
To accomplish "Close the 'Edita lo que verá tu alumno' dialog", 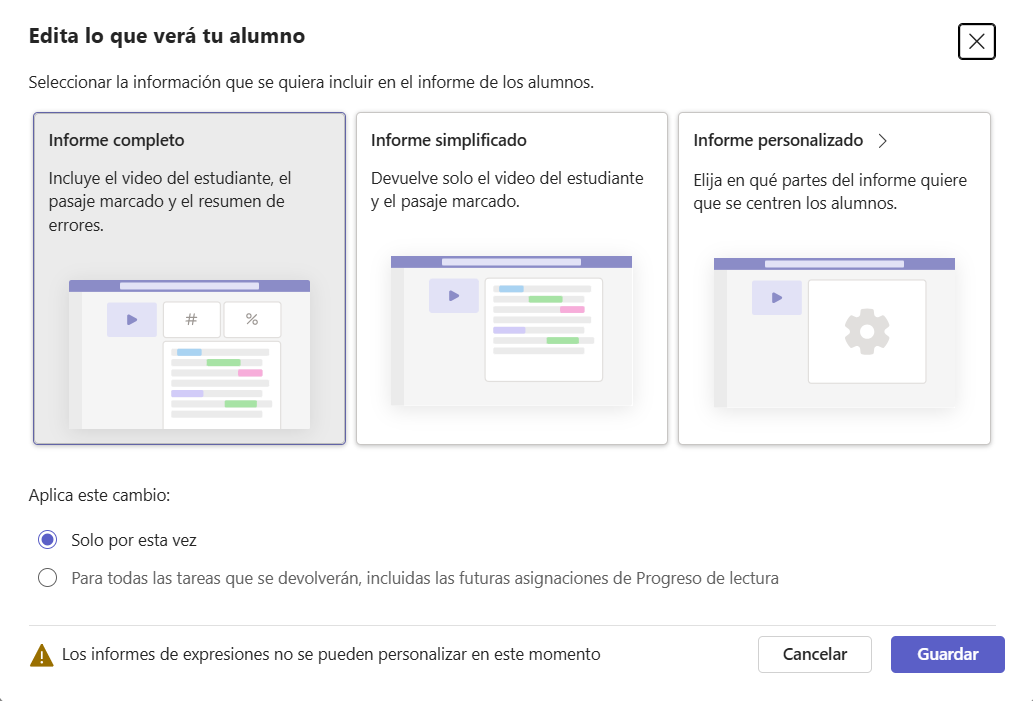I will (x=976, y=42).
